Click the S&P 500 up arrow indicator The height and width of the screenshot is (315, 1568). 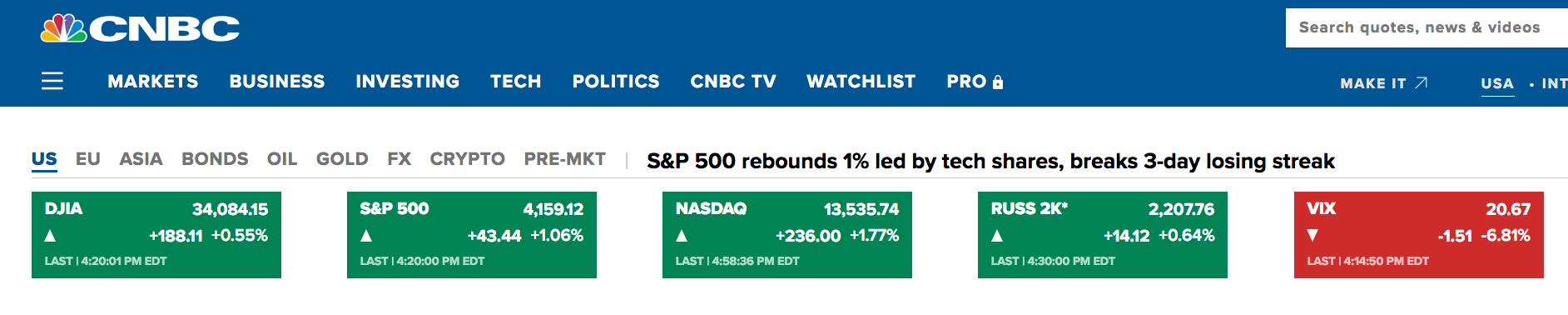366,236
